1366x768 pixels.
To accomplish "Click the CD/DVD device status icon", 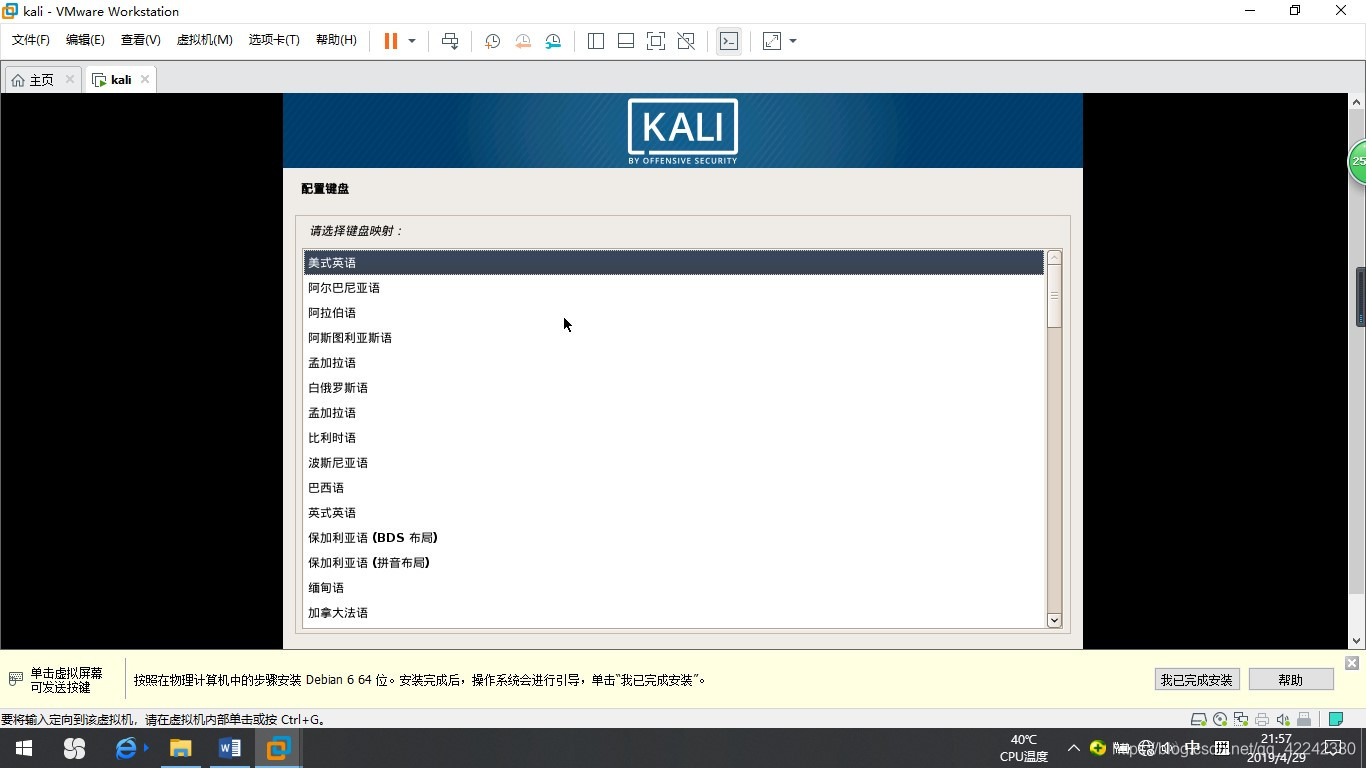I will [x=1220, y=719].
